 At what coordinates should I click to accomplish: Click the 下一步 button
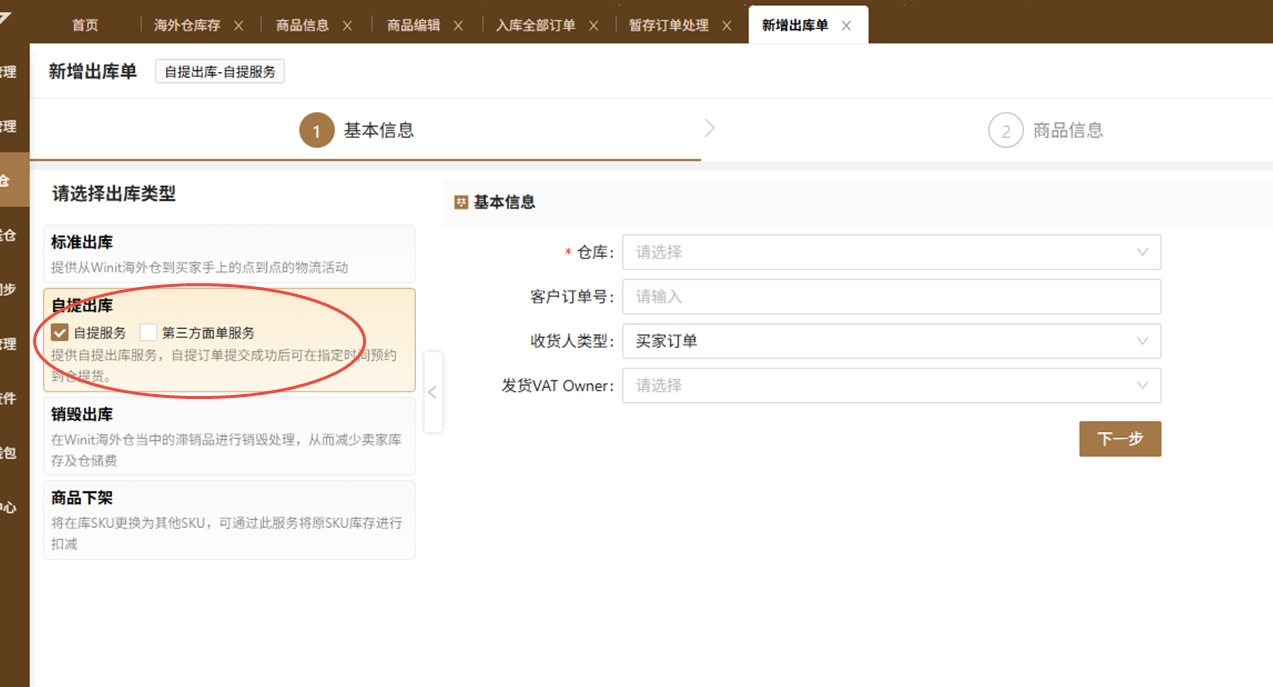[x=1120, y=439]
